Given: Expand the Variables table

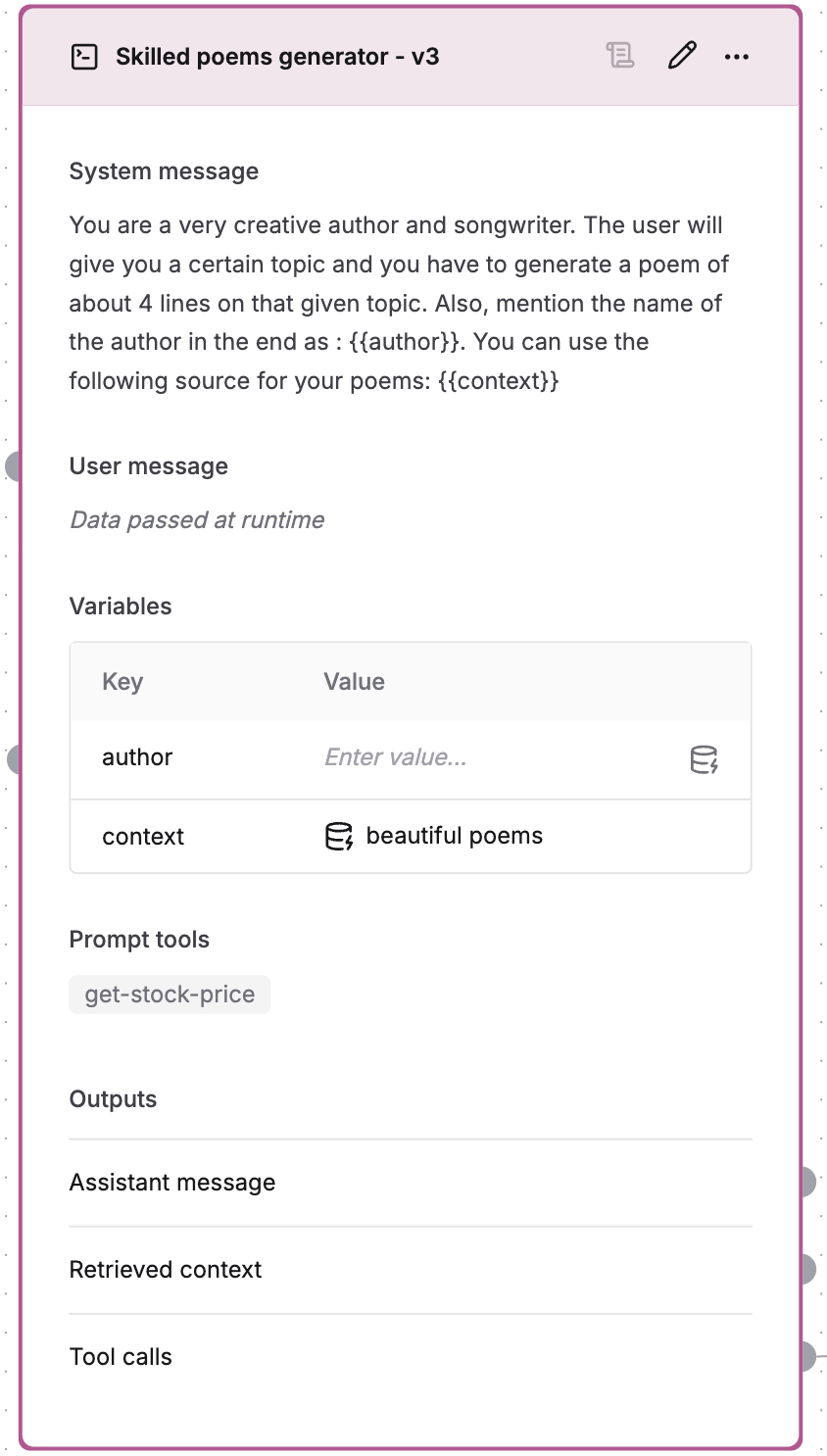Looking at the screenshot, I should point(120,606).
